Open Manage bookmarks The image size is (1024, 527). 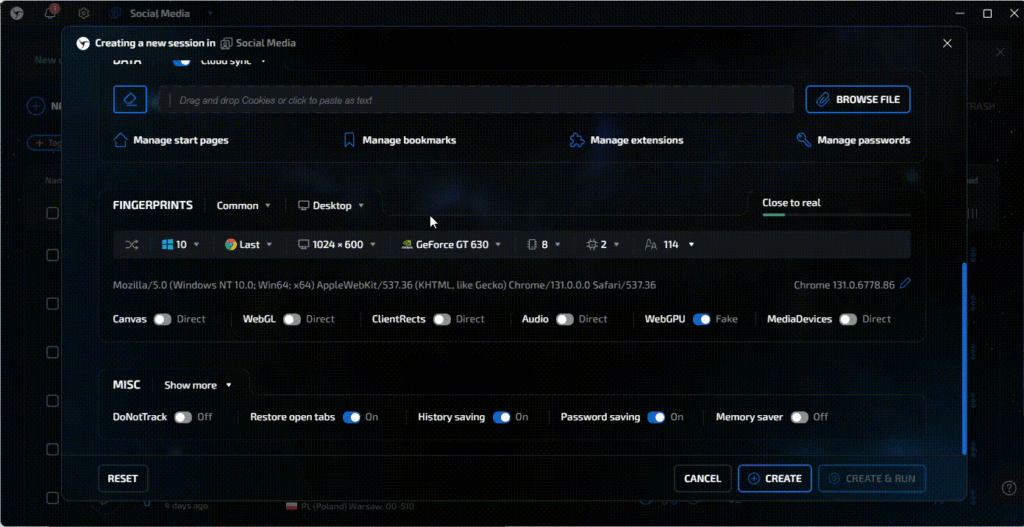400,140
